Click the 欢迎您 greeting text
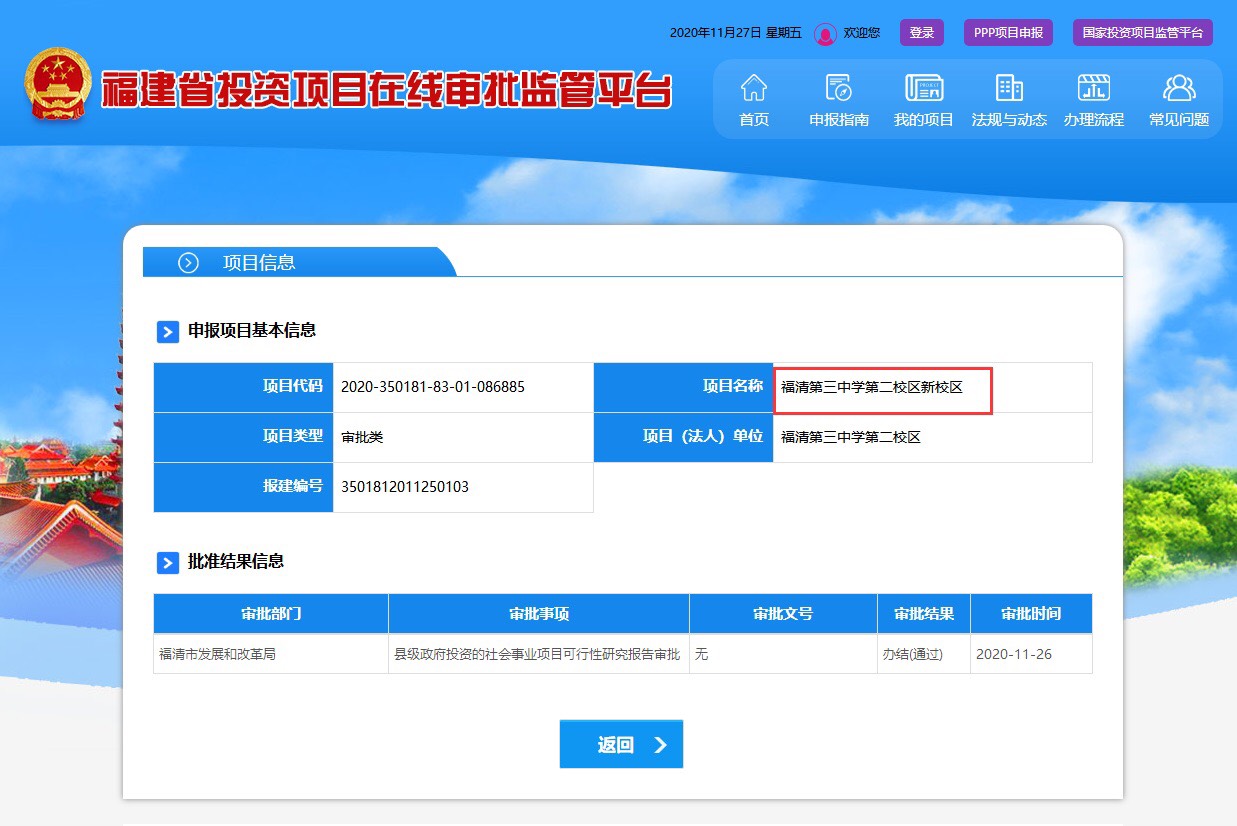1237x826 pixels. tap(862, 33)
